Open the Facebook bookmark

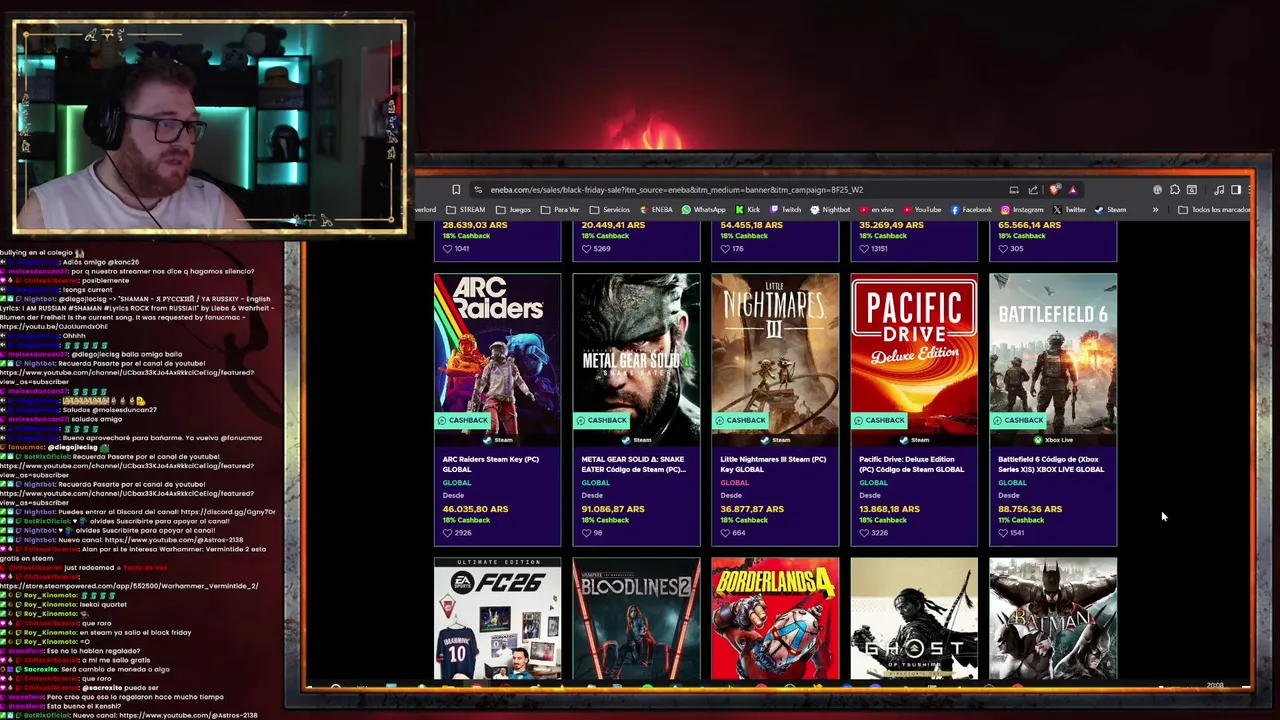point(971,210)
